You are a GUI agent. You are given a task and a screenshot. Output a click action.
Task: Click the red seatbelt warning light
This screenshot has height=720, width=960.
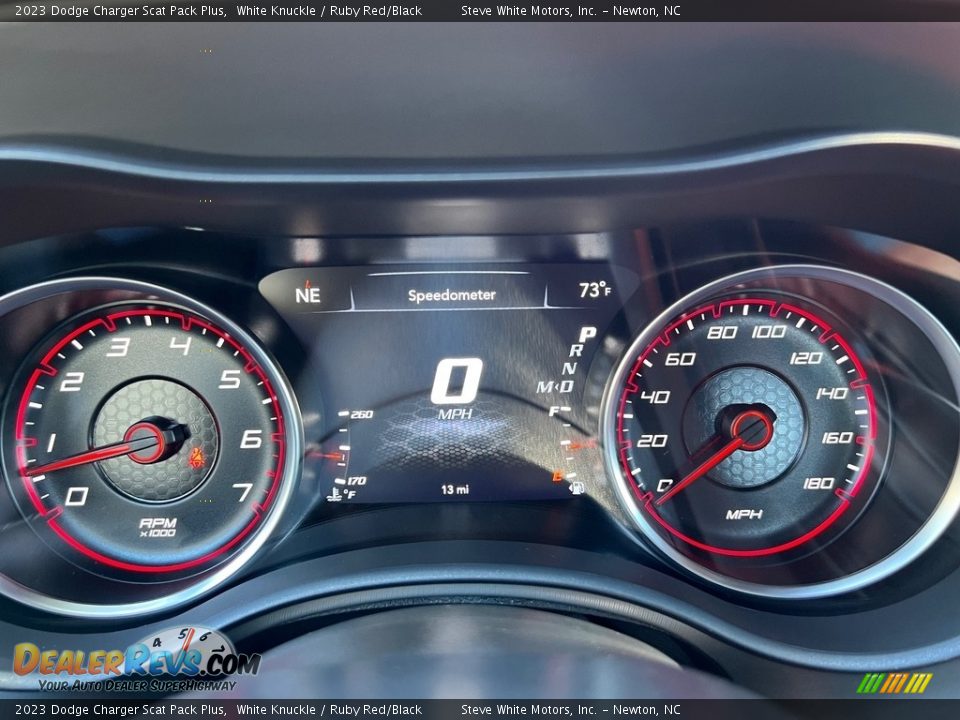click(x=197, y=458)
